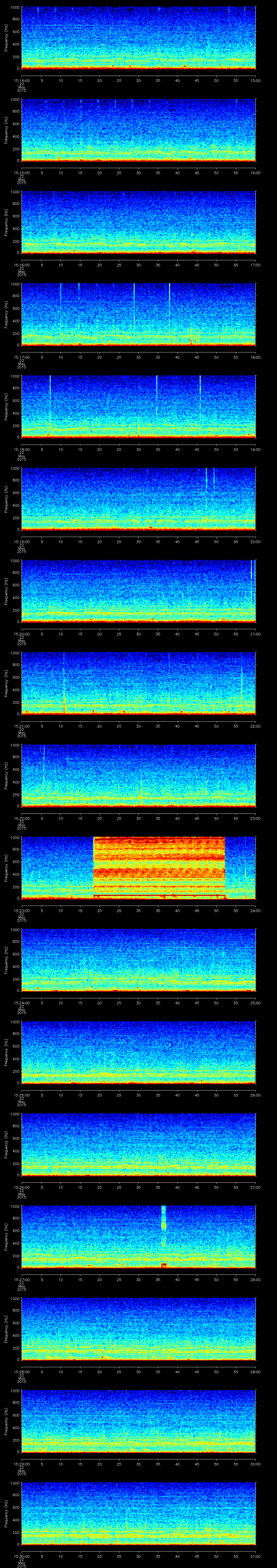This screenshot has height=1568, width=277.
Task: Click the 15:15:00 start time label
Action: [x=21, y=173]
